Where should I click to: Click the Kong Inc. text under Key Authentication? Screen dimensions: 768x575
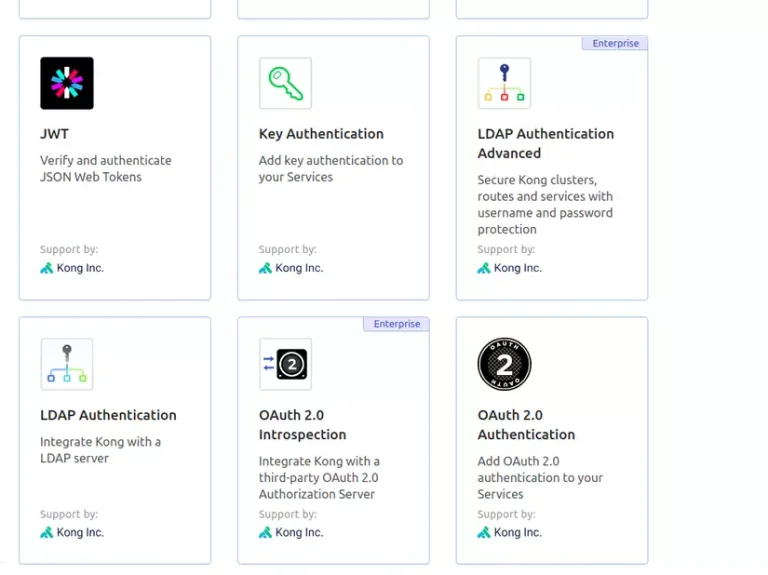(x=299, y=268)
